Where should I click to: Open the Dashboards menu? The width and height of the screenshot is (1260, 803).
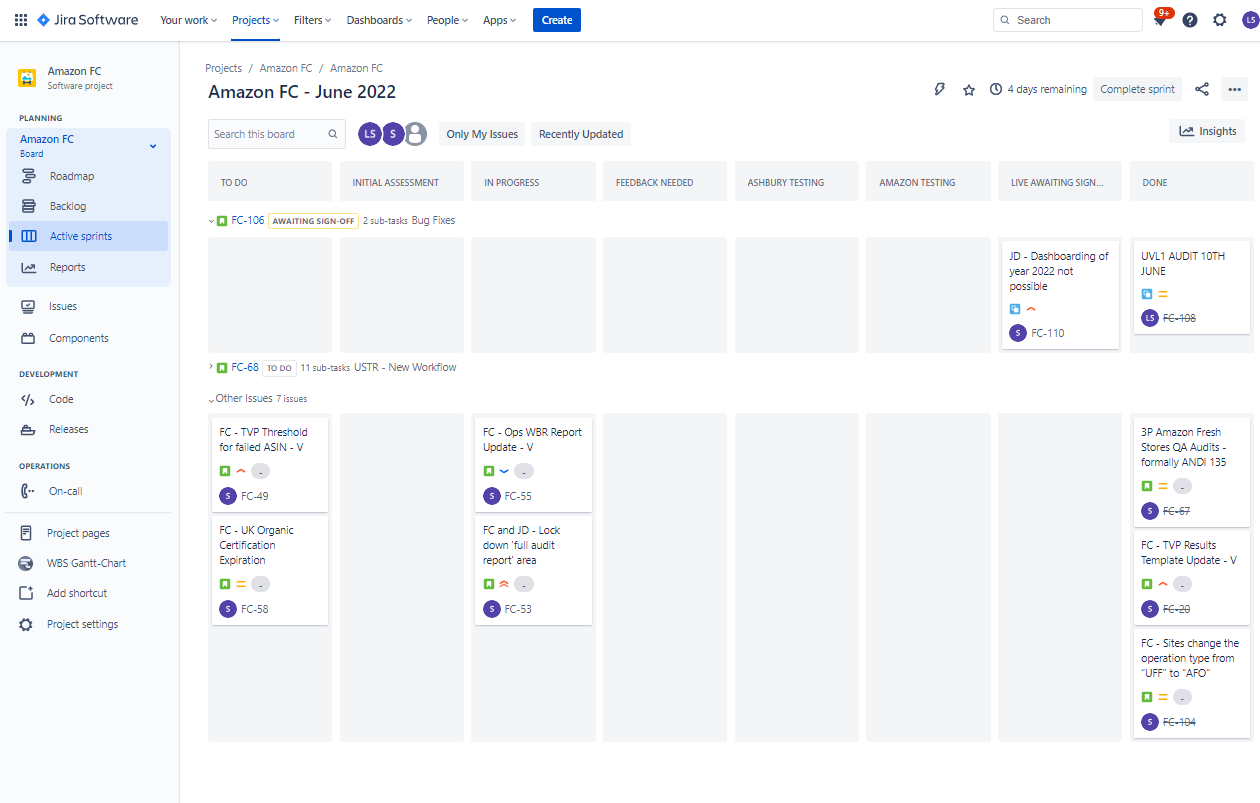tap(380, 20)
